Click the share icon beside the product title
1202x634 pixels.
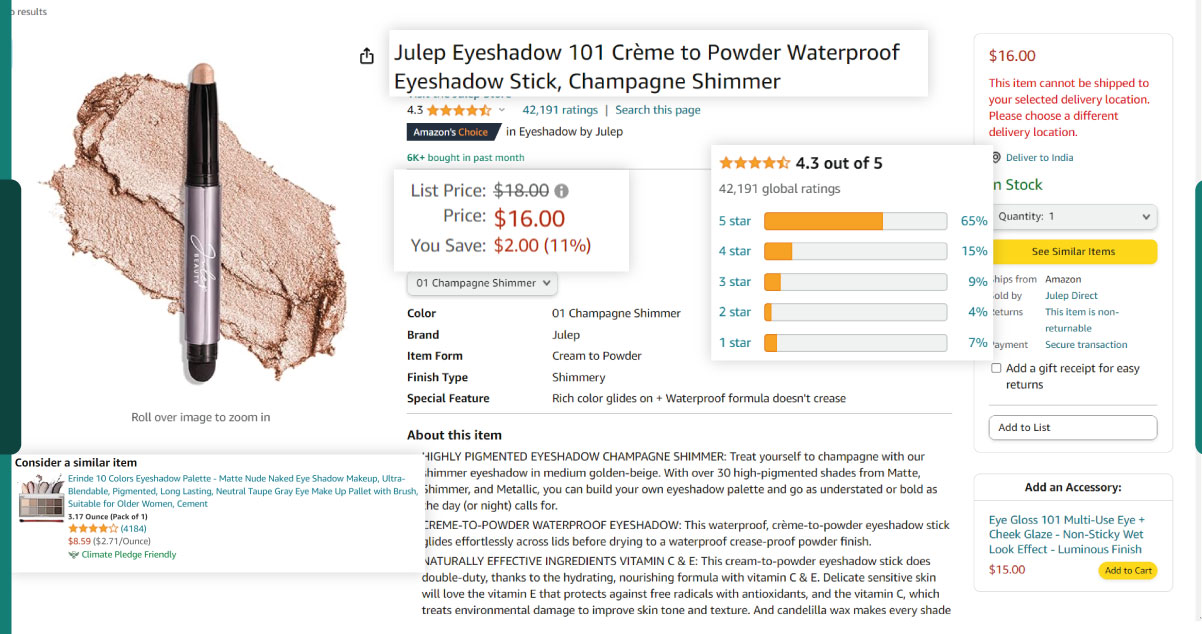(x=367, y=56)
